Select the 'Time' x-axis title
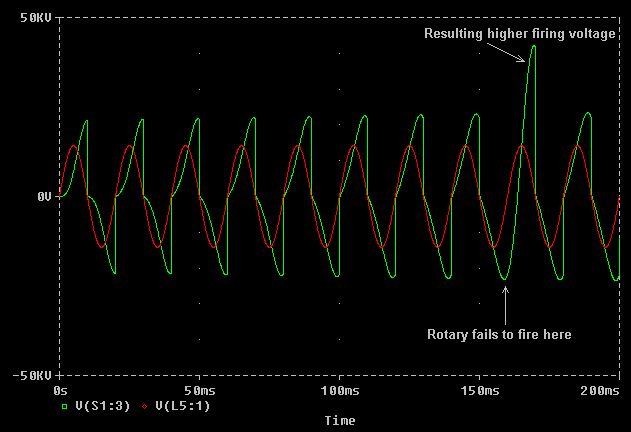This screenshot has width=631, height=432. click(339, 421)
